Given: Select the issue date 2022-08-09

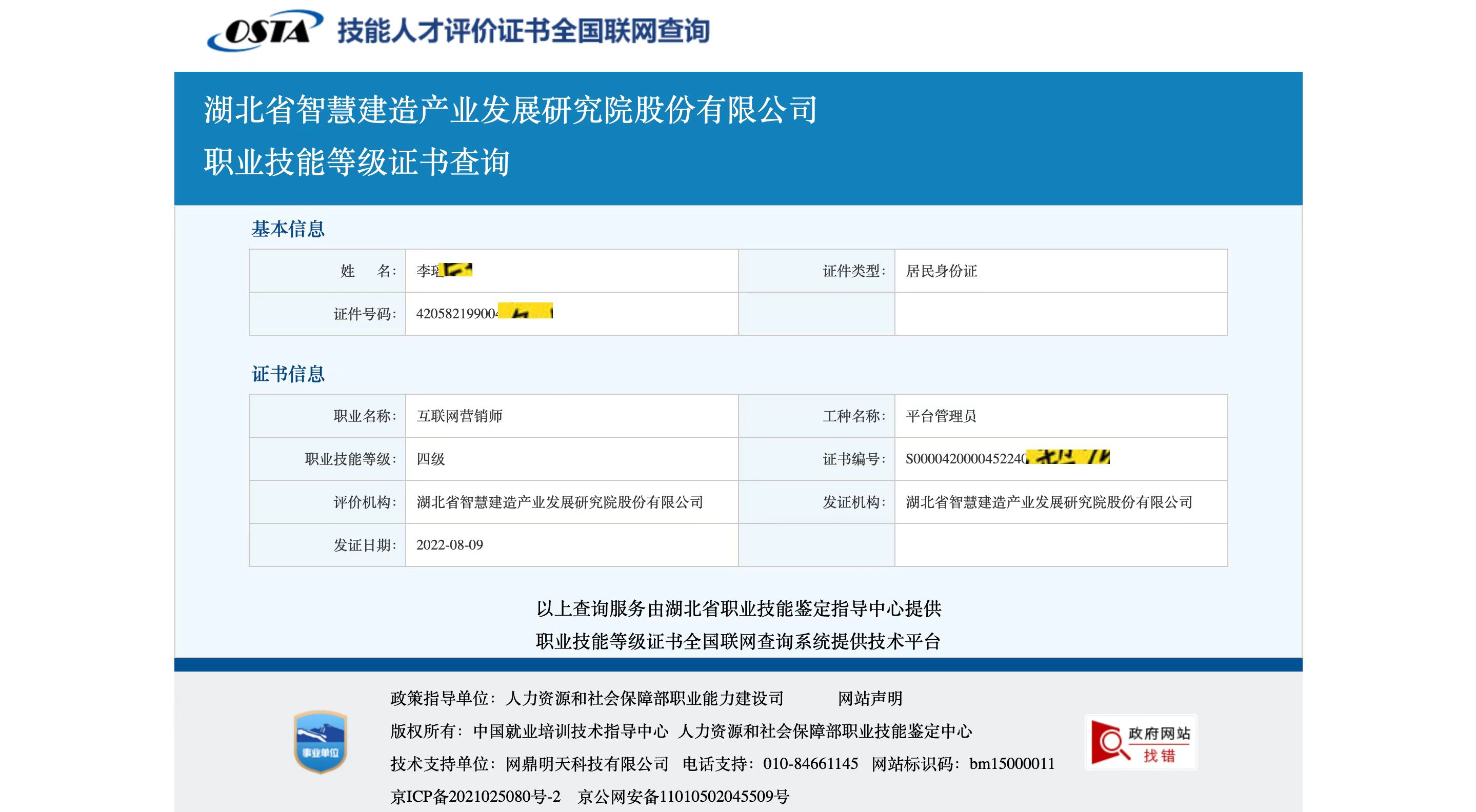Looking at the screenshot, I should coord(450,544).
